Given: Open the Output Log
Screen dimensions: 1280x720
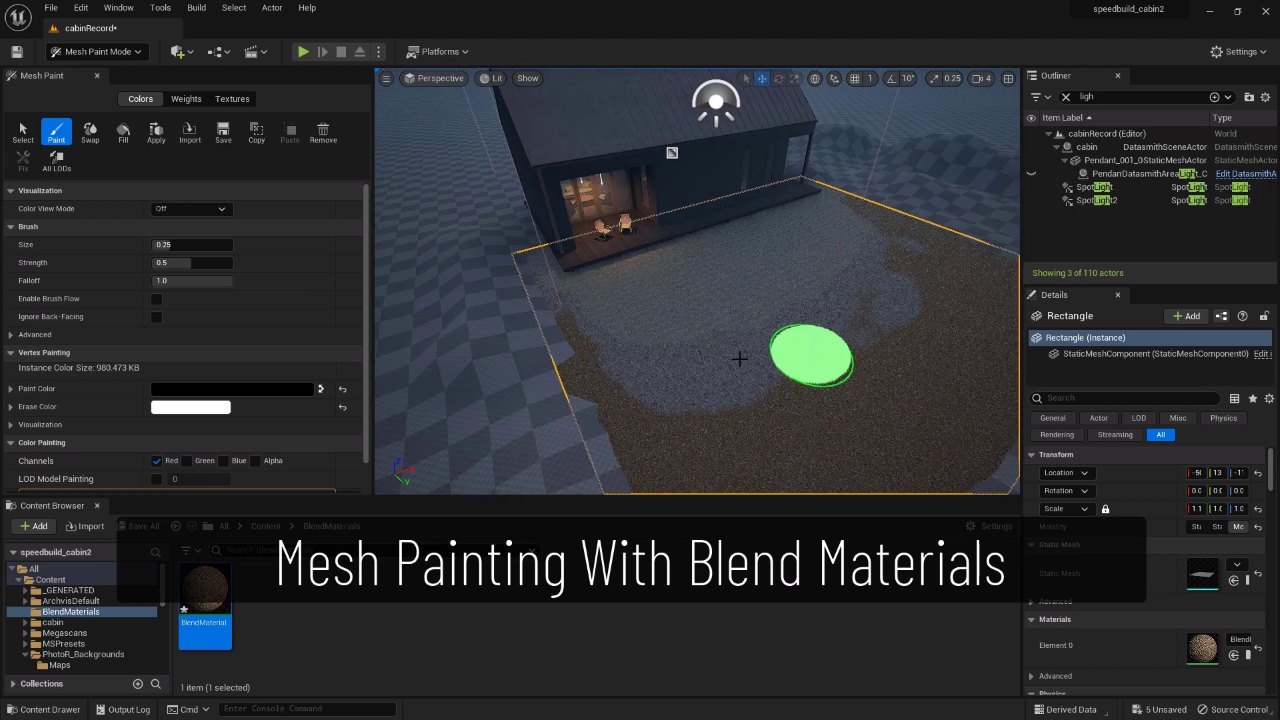Looking at the screenshot, I should tap(122, 710).
